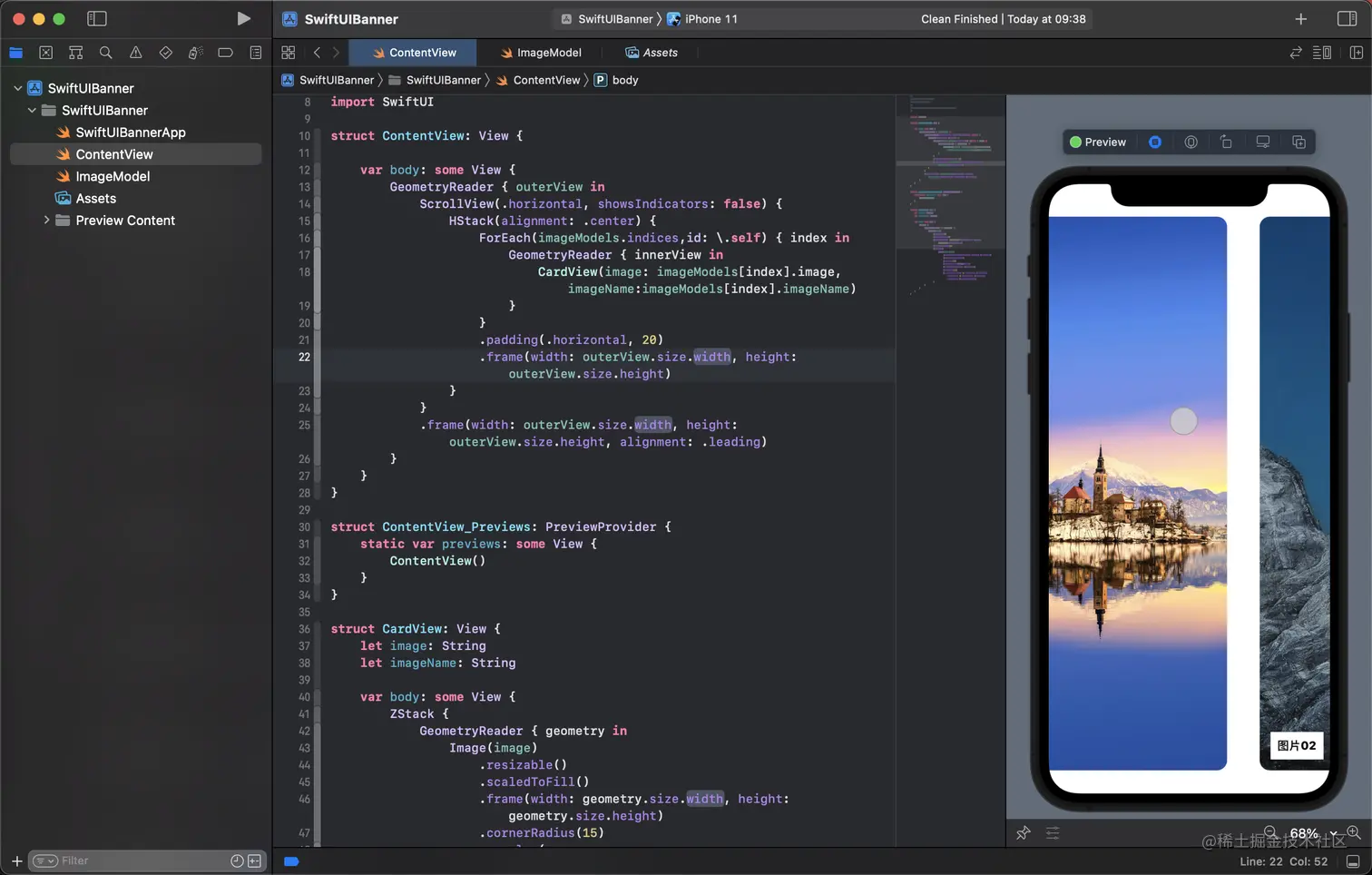Click the lake church image card in preview
Image resolution: width=1372 pixels, height=875 pixels.
[x=1138, y=493]
